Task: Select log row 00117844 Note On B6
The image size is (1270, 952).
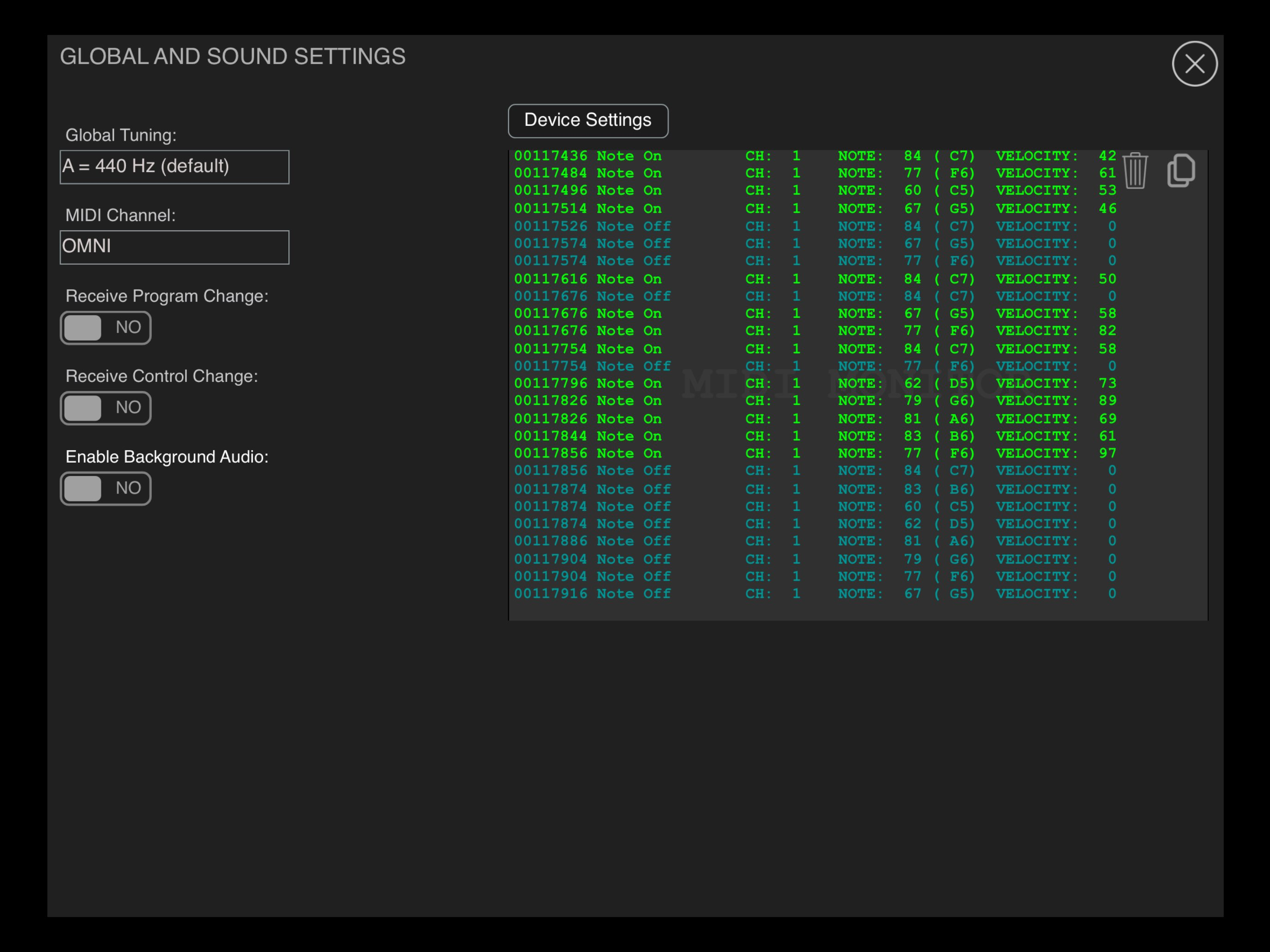Action: click(815, 436)
